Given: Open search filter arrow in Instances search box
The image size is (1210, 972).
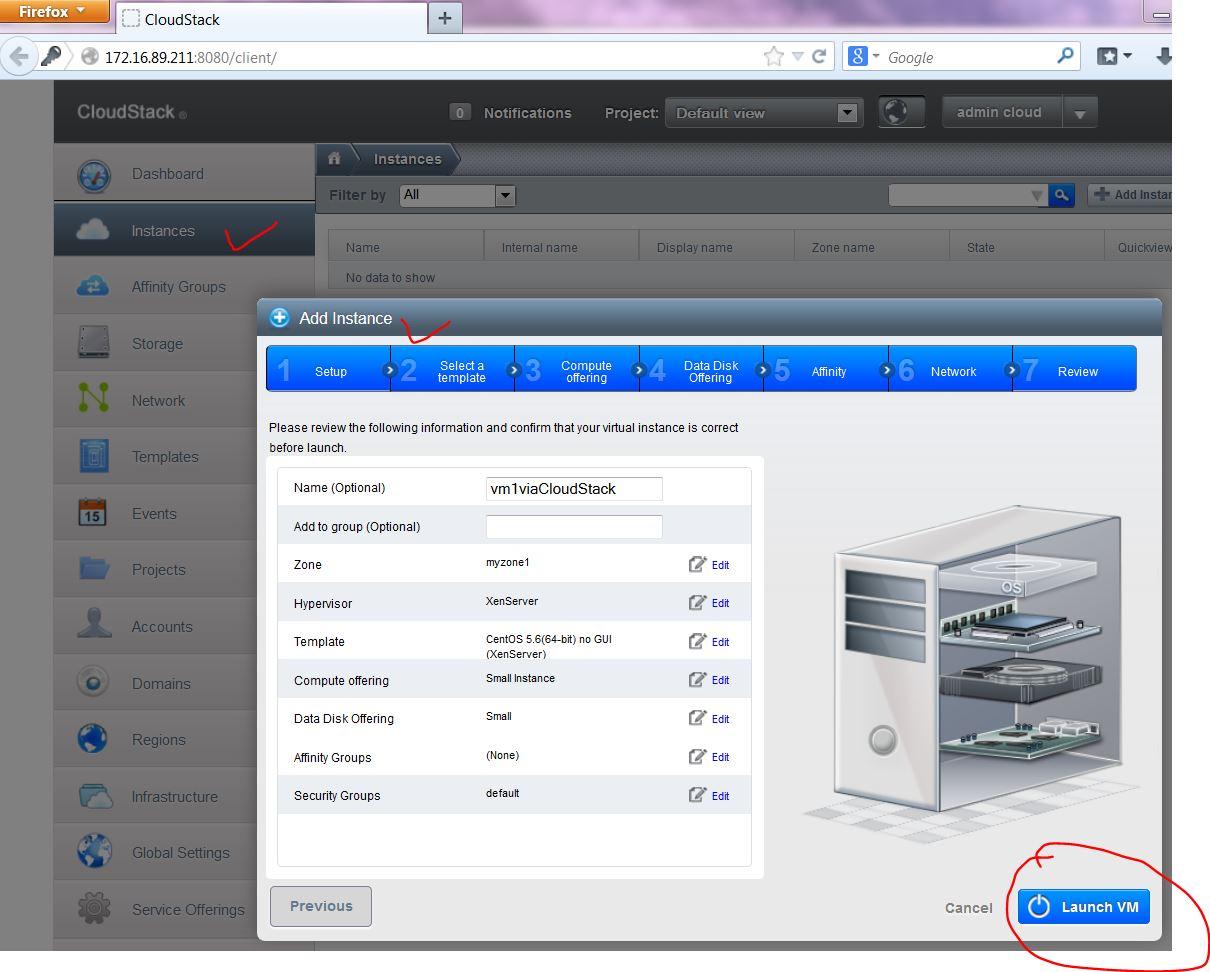Looking at the screenshot, I should pyautogui.click(x=1037, y=196).
